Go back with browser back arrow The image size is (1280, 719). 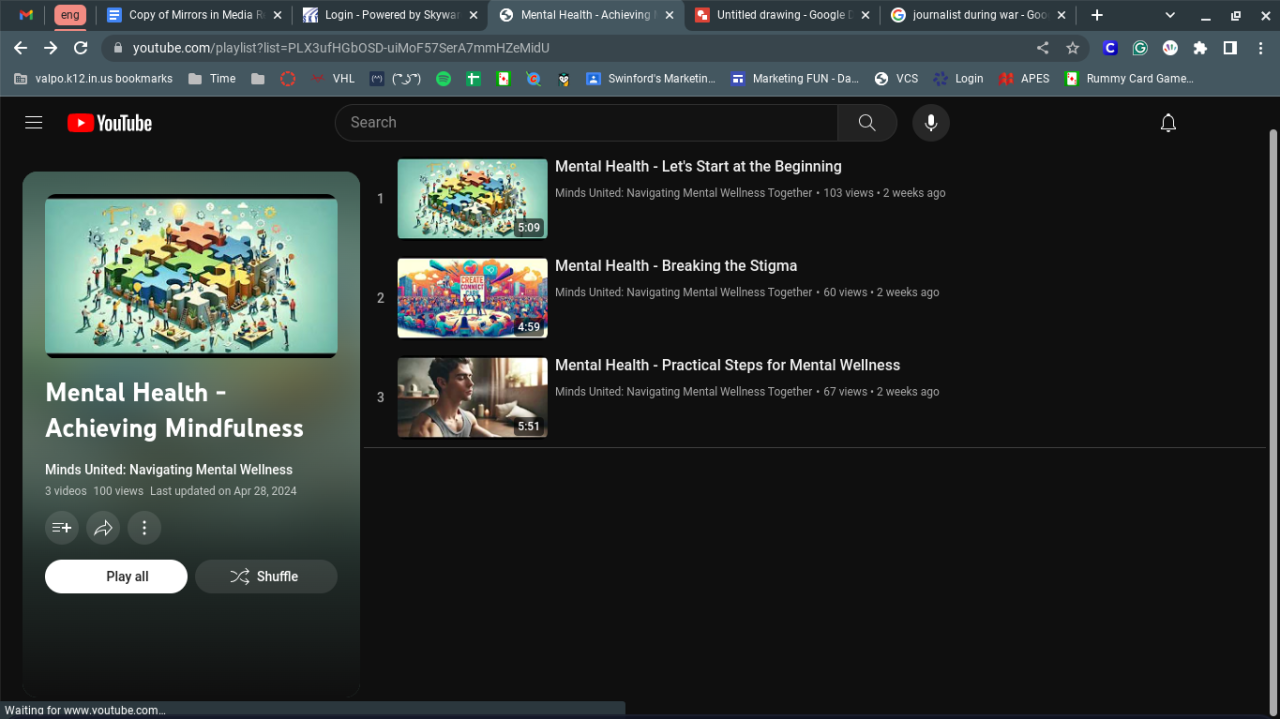pos(20,48)
